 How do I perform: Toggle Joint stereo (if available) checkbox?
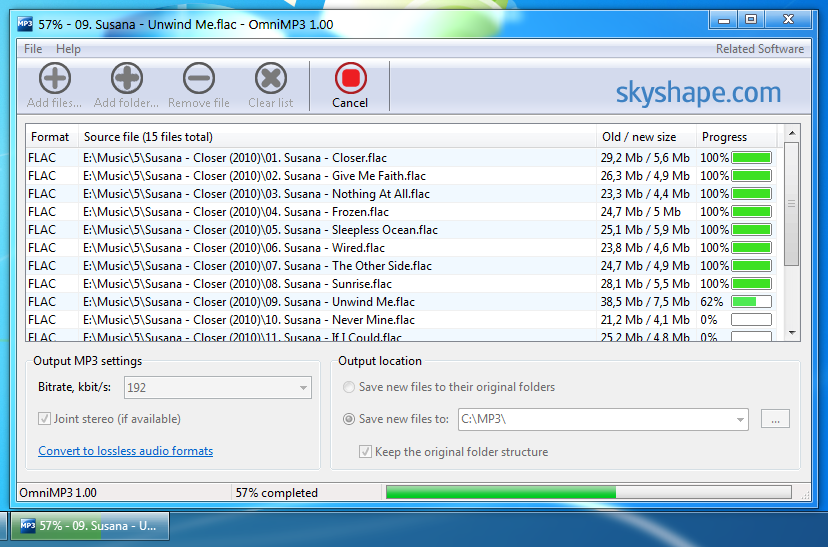(x=44, y=419)
